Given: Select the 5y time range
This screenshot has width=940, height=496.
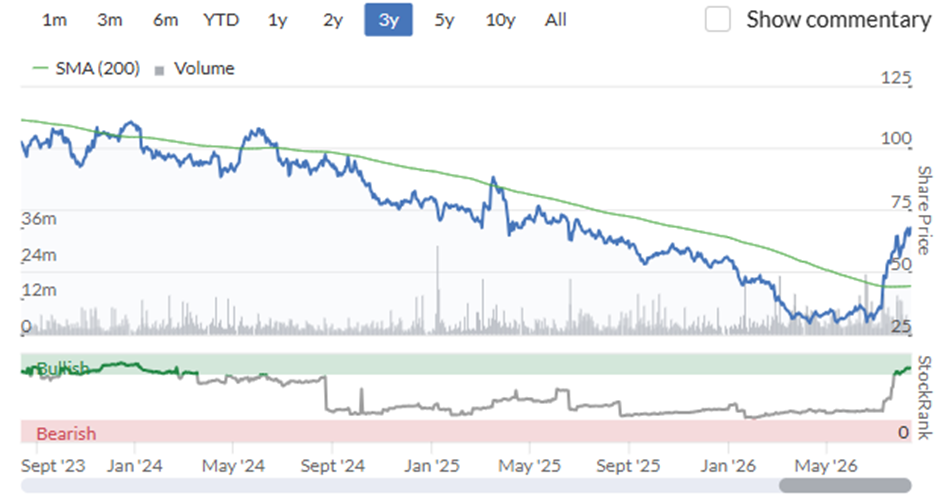Looking at the screenshot, I should 444,20.
